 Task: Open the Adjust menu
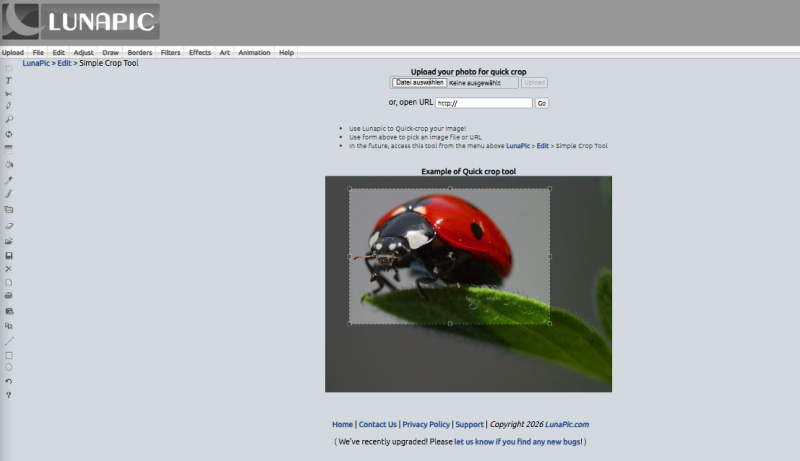point(84,53)
